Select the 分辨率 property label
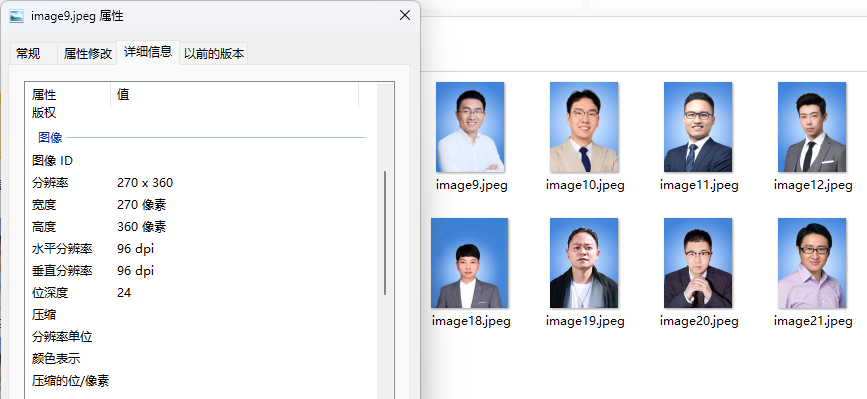The height and width of the screenshot is (399, 867). [x=50, y=183]
